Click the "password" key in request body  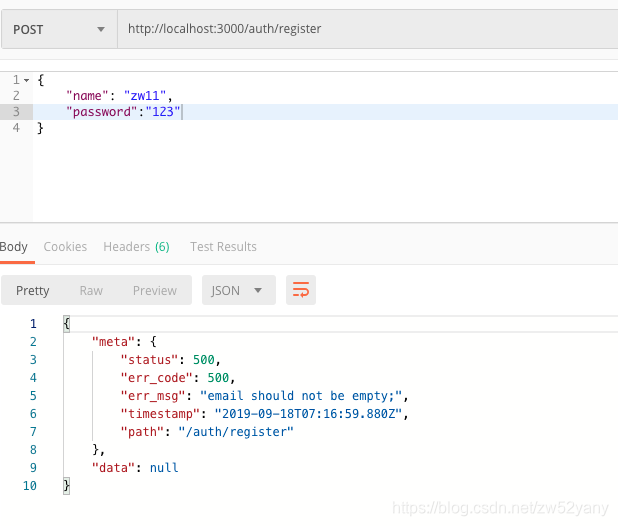[x=101, y=112]
